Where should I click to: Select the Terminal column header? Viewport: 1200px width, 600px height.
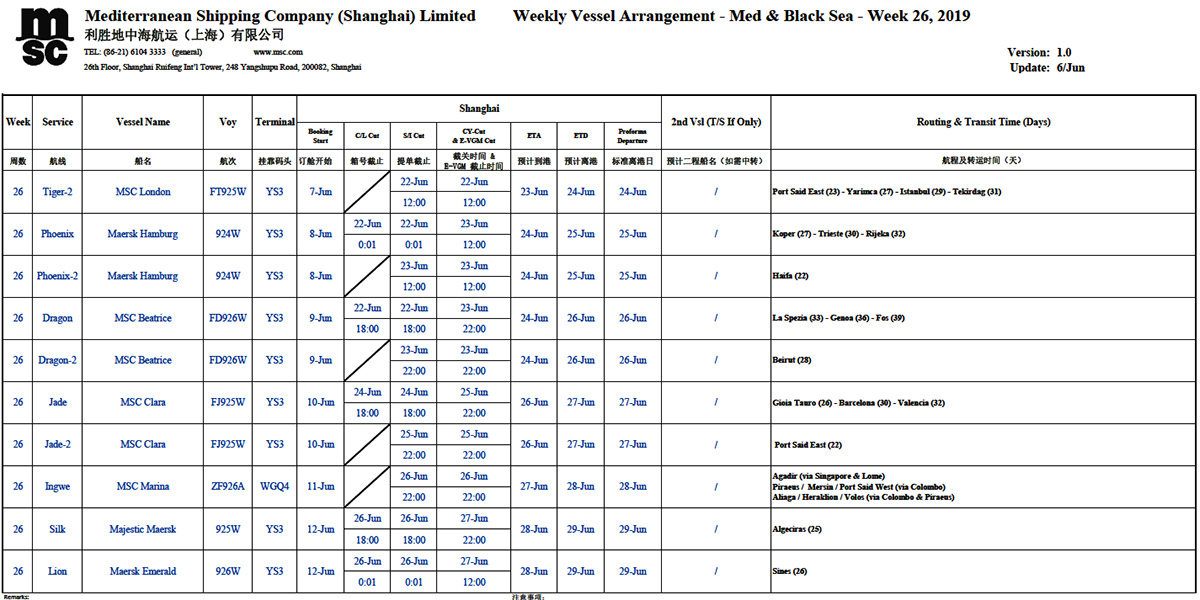click(275, 122)
